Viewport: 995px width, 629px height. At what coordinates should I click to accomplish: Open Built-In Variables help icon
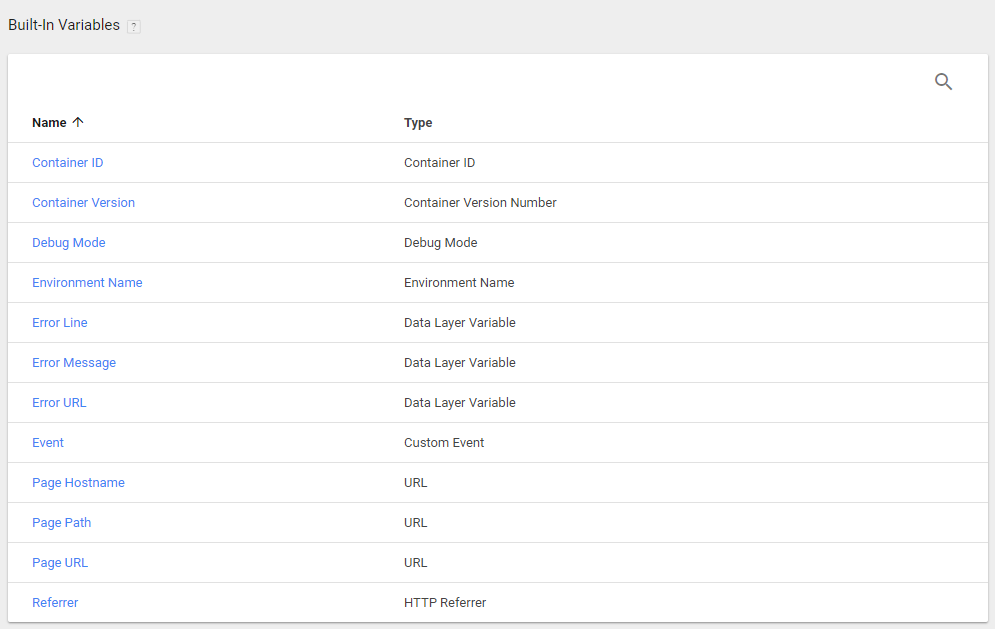(x=134, y=27)
